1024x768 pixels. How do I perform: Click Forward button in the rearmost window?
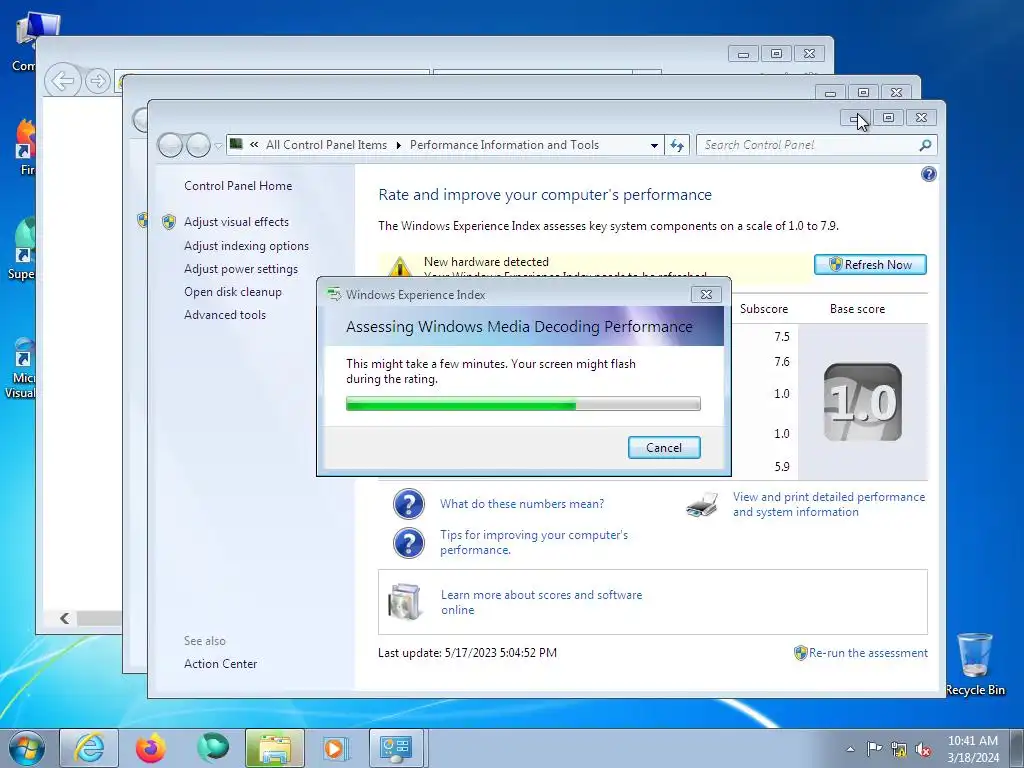(x=98, y=81)
